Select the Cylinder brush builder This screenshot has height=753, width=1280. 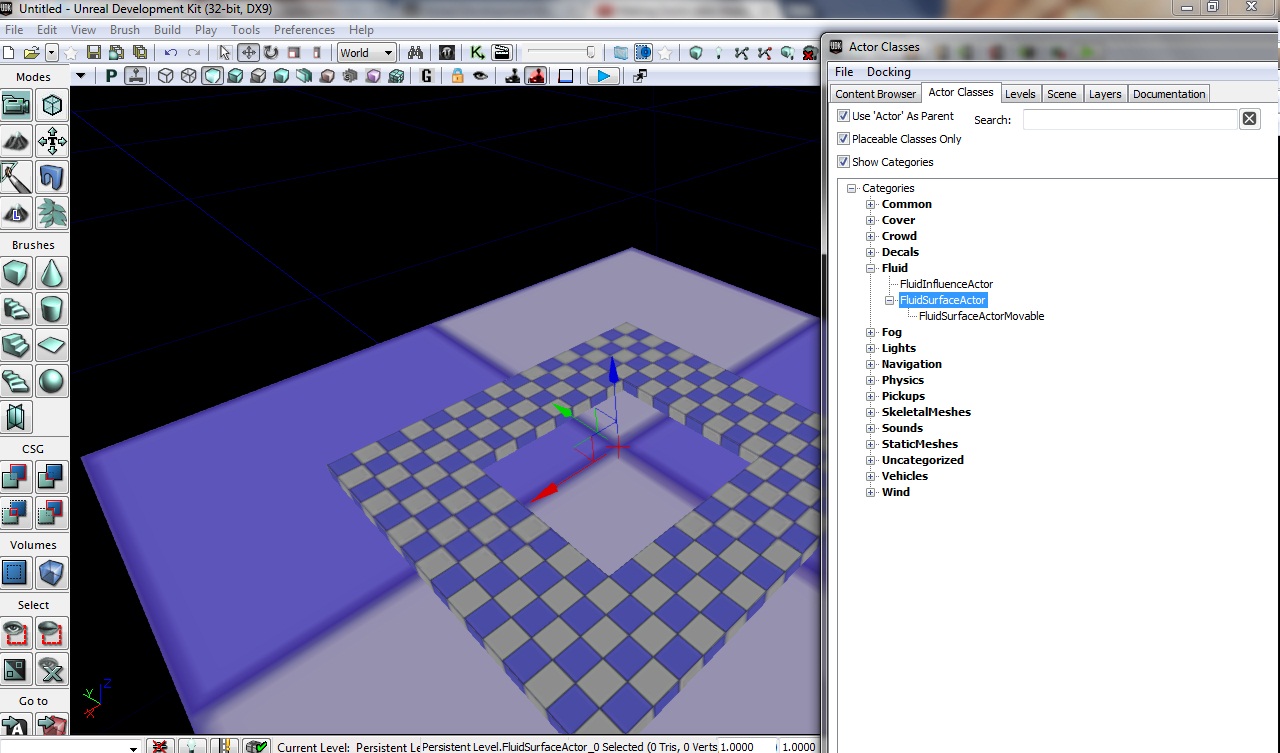51,309
